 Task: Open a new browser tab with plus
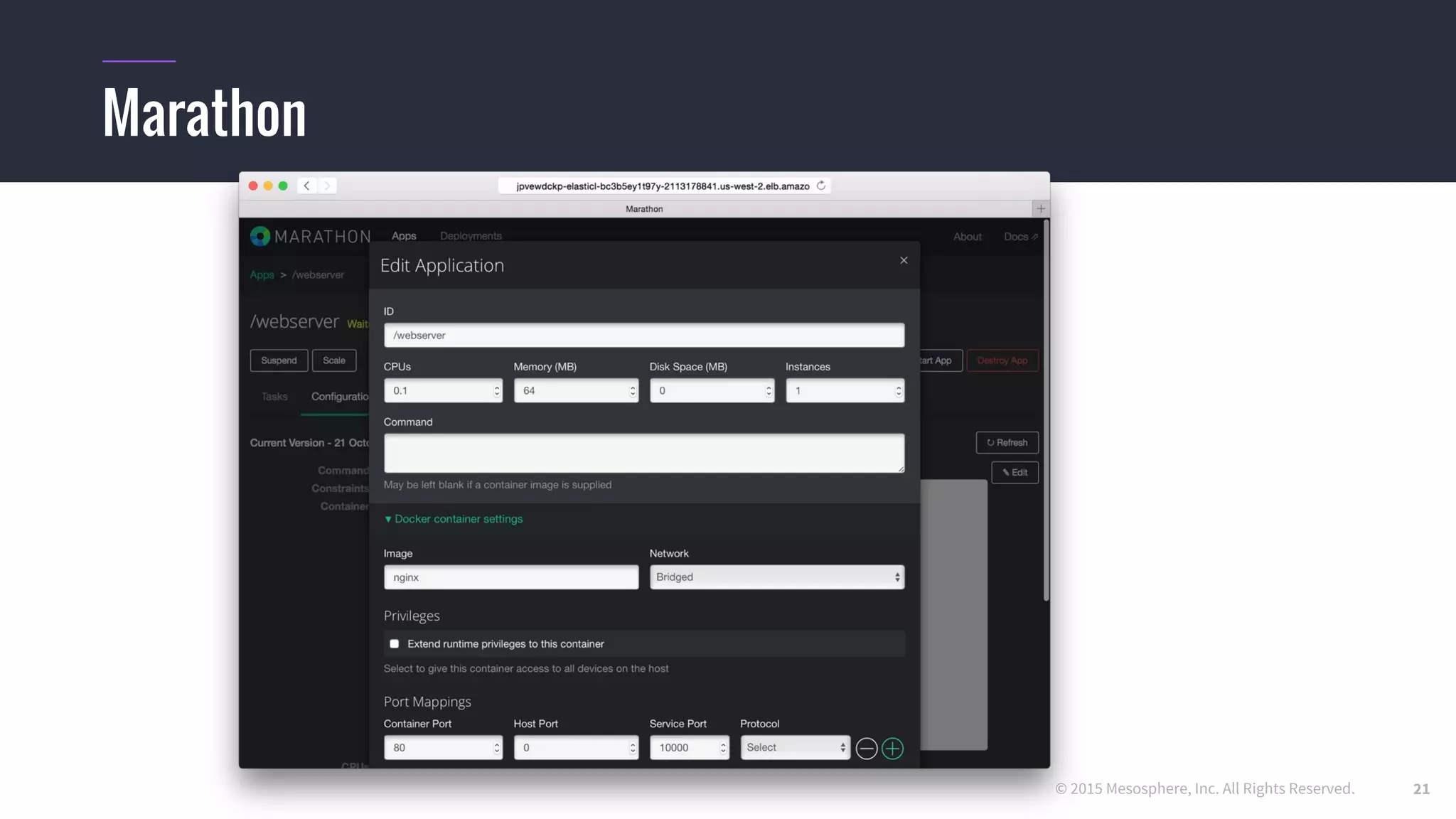1041,208
